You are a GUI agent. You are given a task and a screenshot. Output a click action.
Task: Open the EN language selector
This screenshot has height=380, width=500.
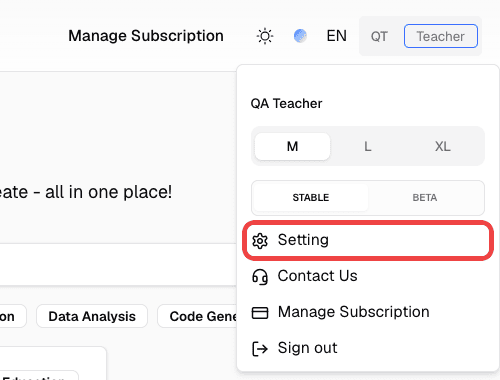337,36
